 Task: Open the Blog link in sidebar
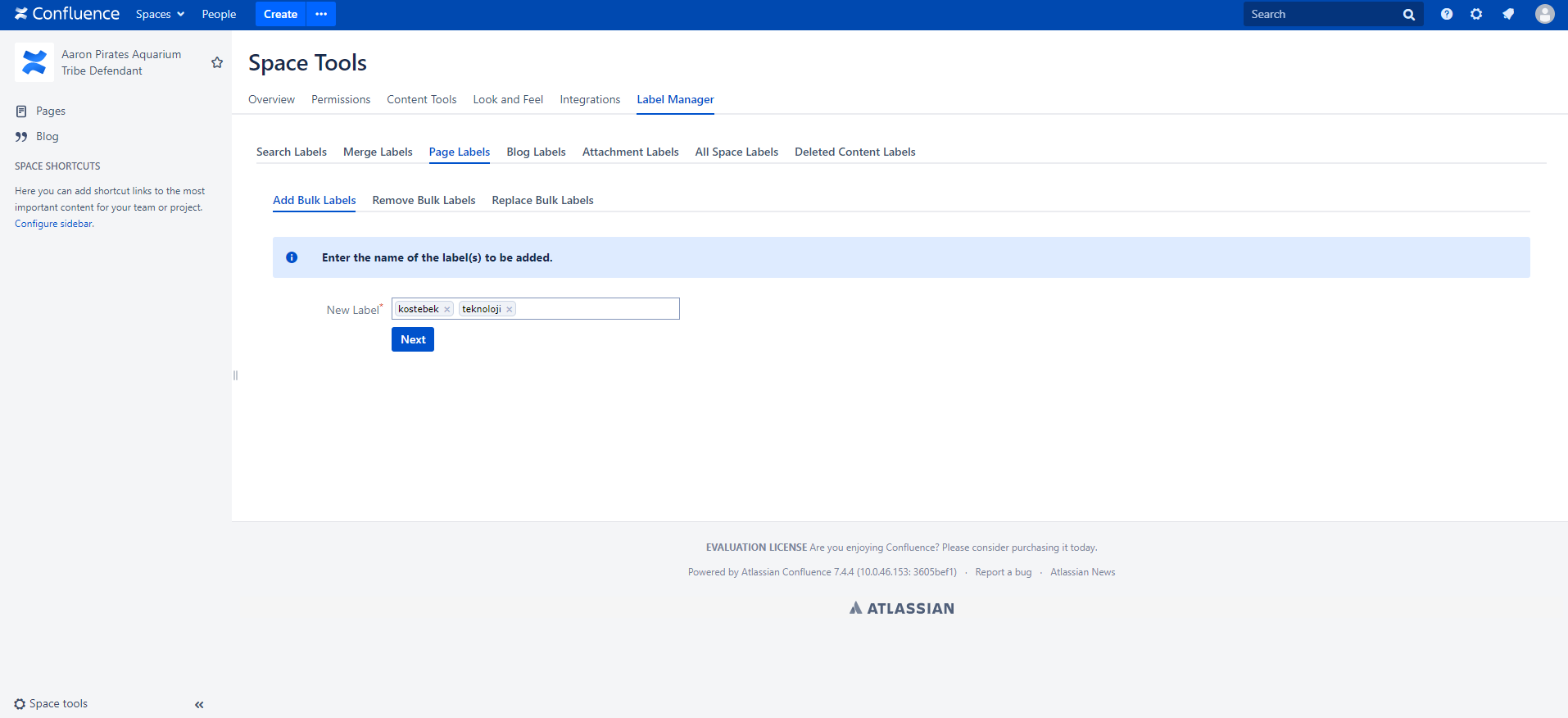coord(48,136)
